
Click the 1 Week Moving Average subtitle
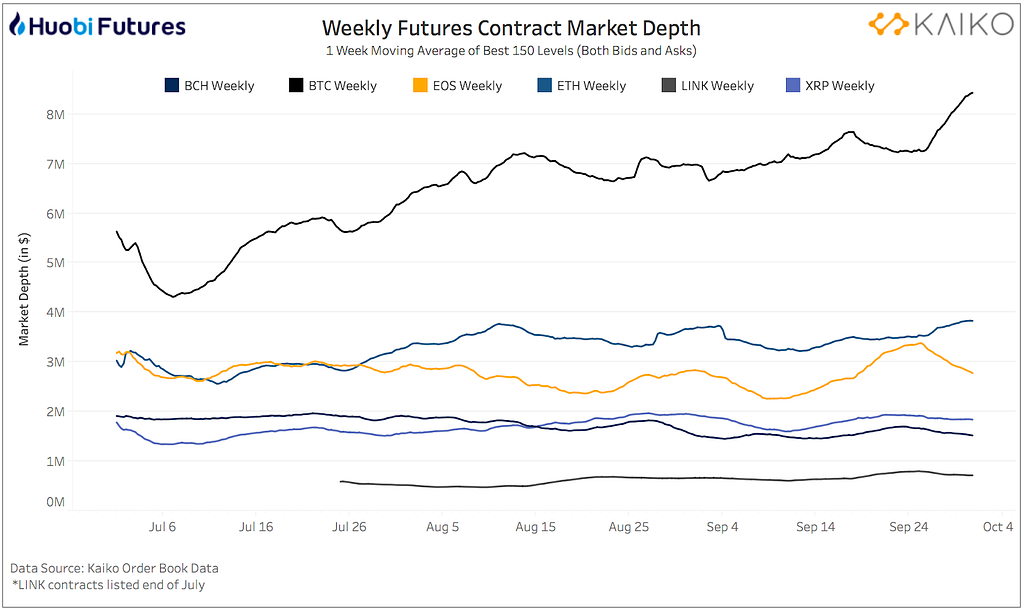coord(511,50)
